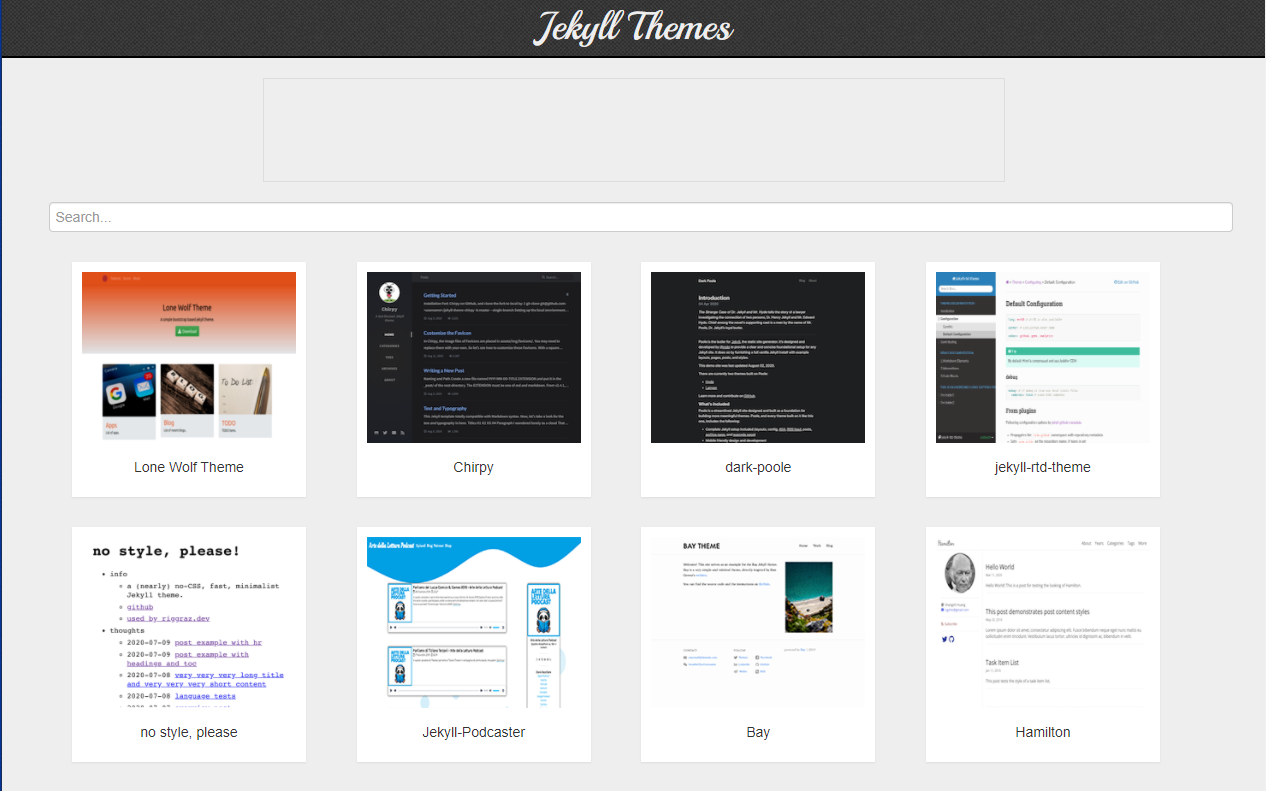This screenshot has width=1266, height=791.
Task: Select the no style, please title link
Action: click(189, 732)
